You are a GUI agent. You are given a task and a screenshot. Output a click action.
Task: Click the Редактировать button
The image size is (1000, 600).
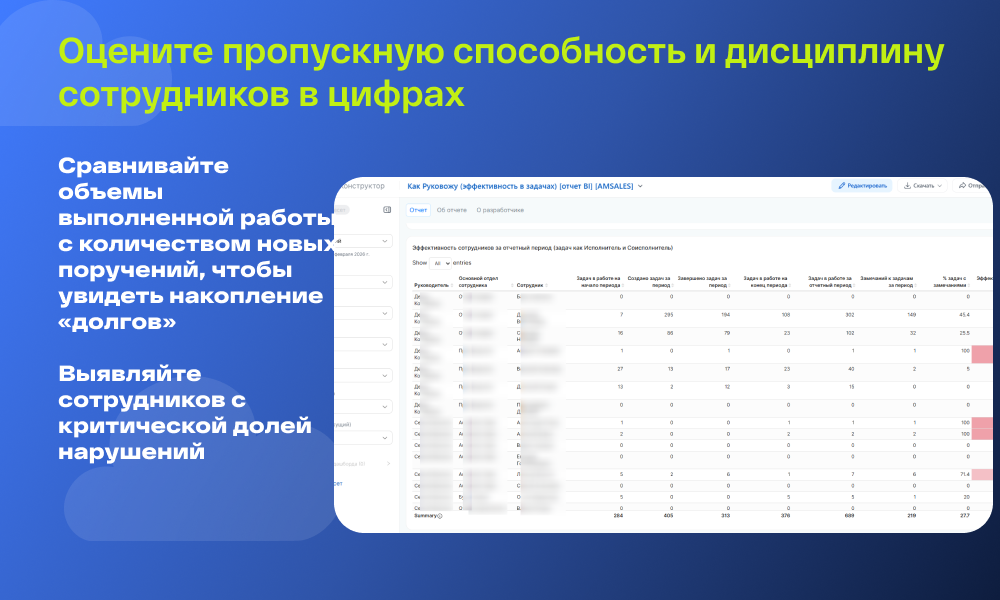(x=862, y=186)
